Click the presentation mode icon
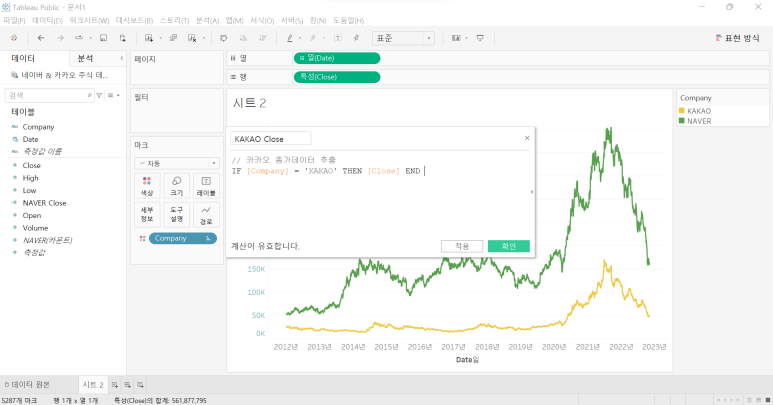 point(480,38)
